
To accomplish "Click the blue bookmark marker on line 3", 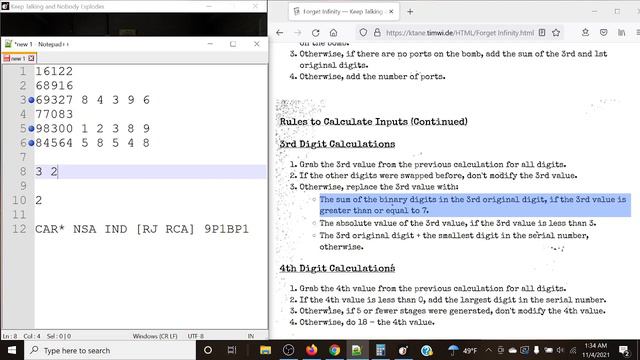I will (31, 100).
